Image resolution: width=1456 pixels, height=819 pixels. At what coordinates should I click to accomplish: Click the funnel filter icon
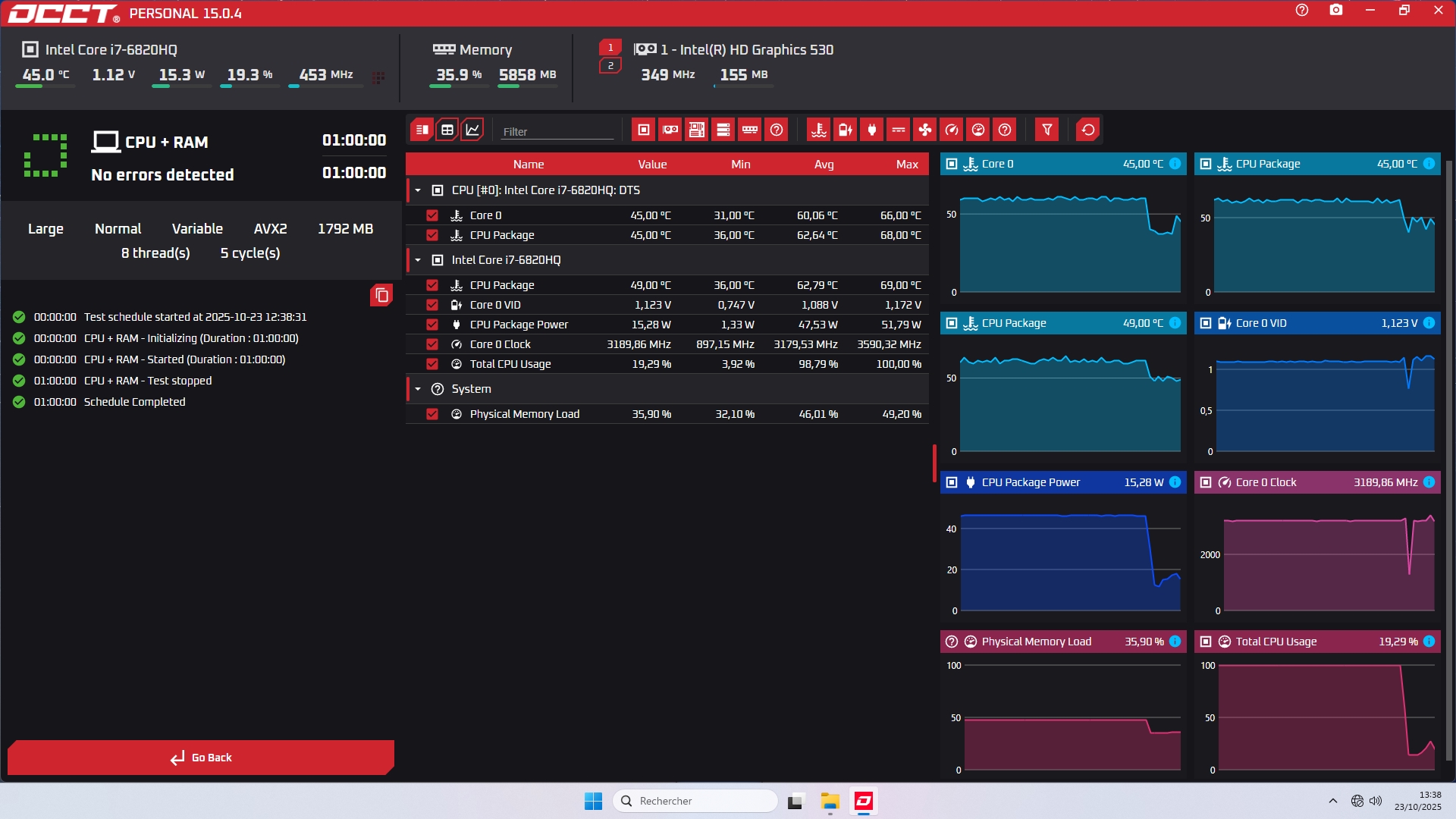tap(1046, 130)
